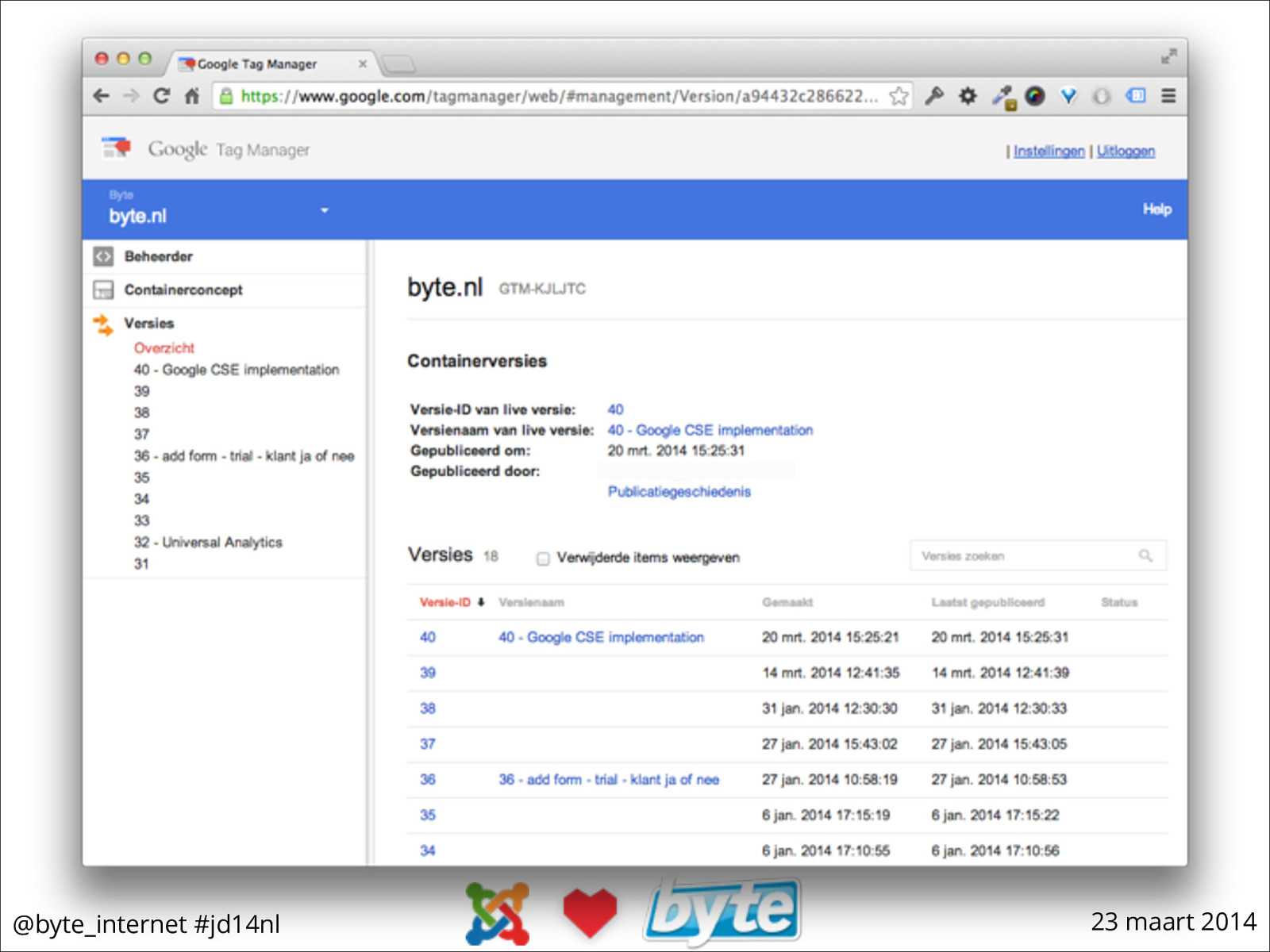
Task: Open the browser home page icon
Action: tap(191, 96)
